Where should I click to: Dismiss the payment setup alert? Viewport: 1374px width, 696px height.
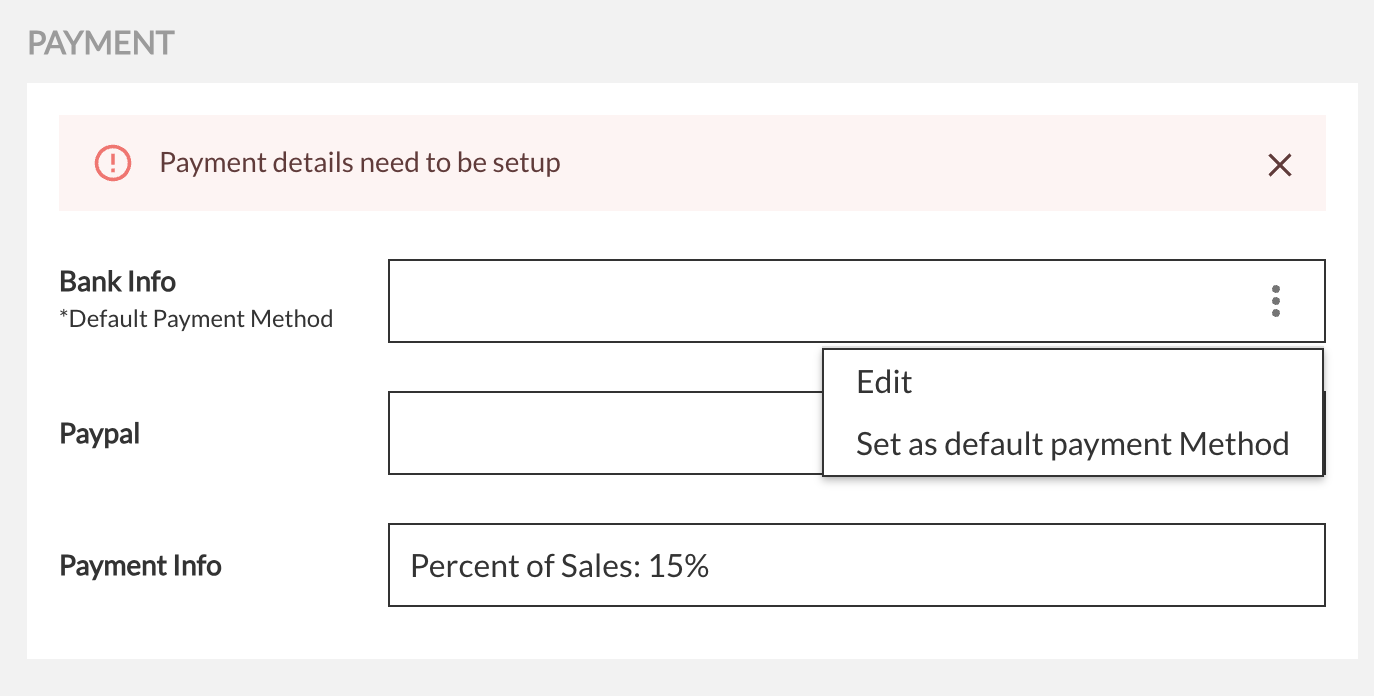[x=1279, y=165]
